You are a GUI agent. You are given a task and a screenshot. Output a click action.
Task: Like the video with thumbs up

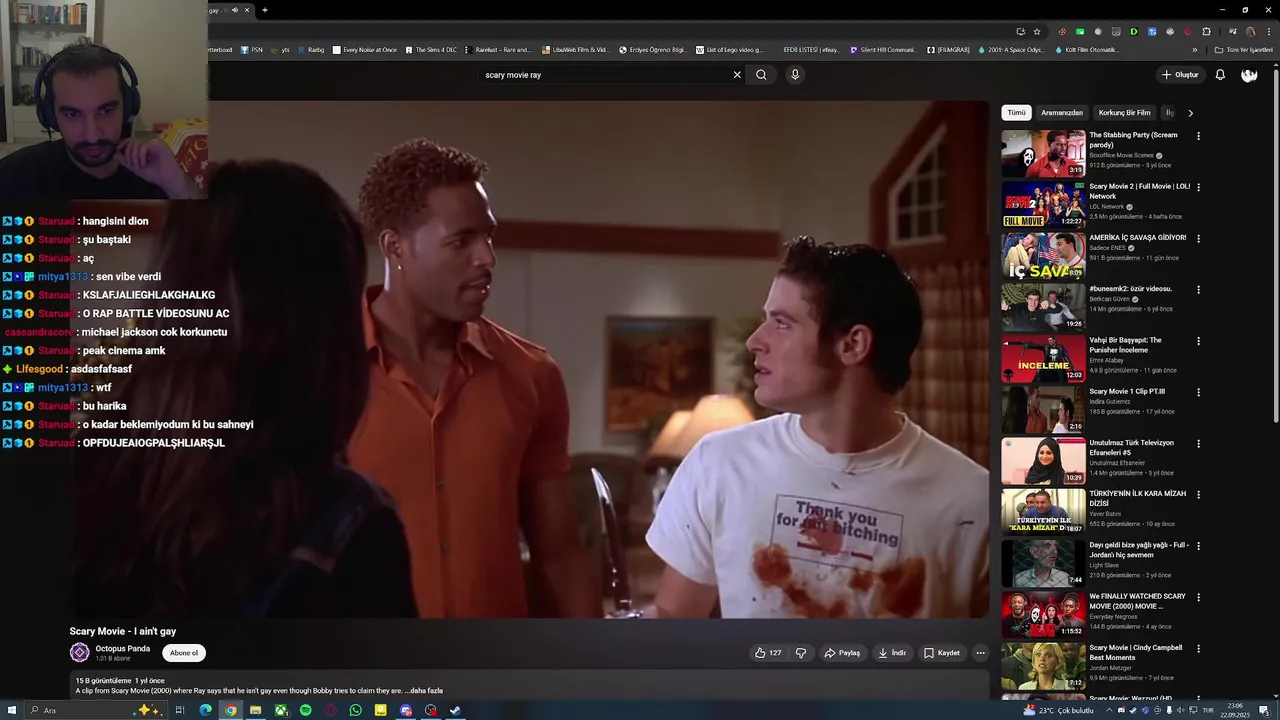(x=768, y=653)
